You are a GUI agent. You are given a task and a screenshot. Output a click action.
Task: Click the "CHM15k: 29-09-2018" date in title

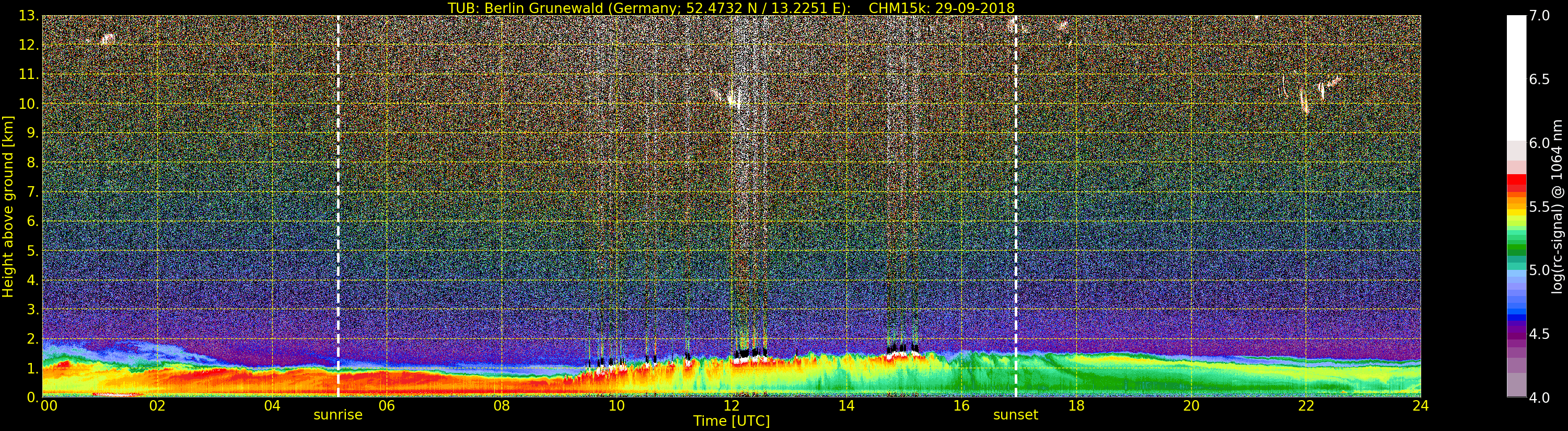pyautogui.click(x=941, y=8)
